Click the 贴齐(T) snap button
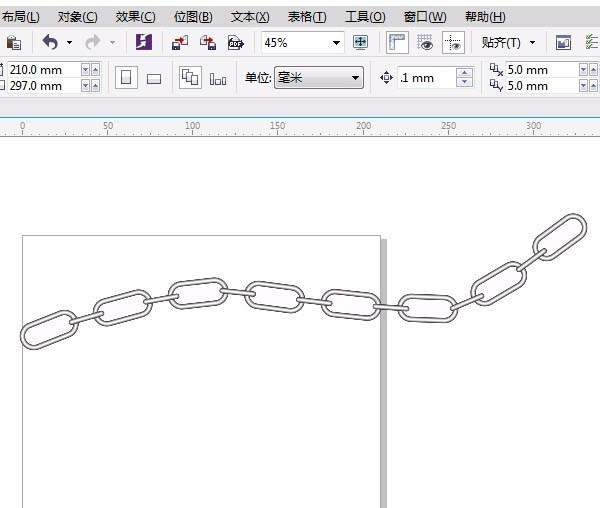Image resolution: width=600 pixels, height=508 pixels. 501,42
